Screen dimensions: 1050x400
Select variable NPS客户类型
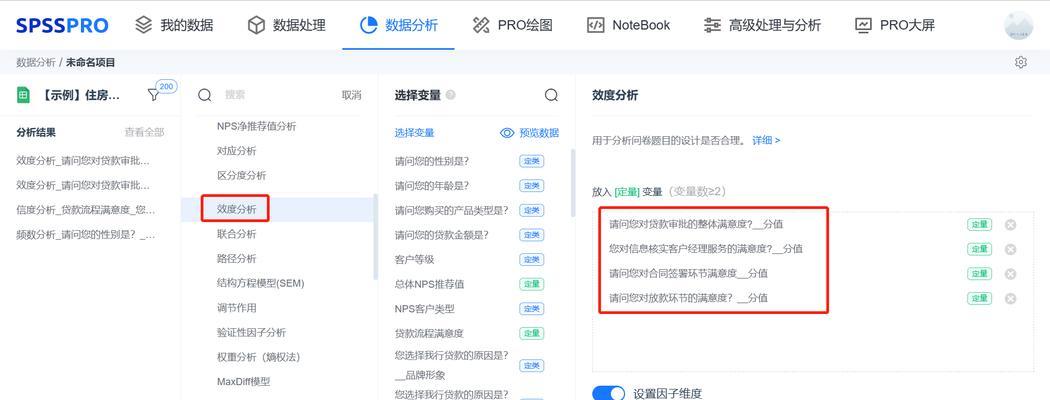coord(425,309)
